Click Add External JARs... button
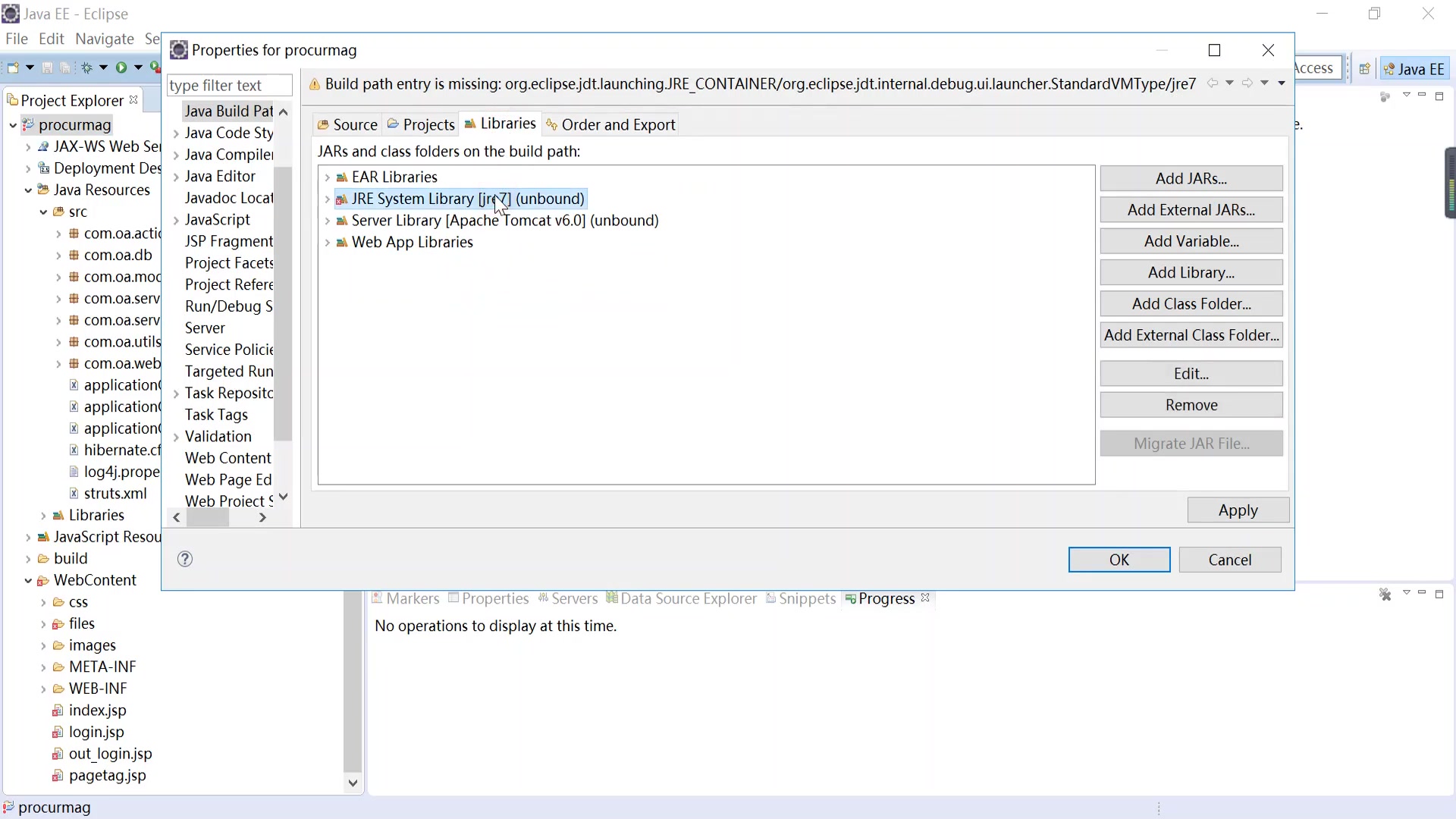The width and height of the screenshot is (1456, 819). pos(1191,209)
